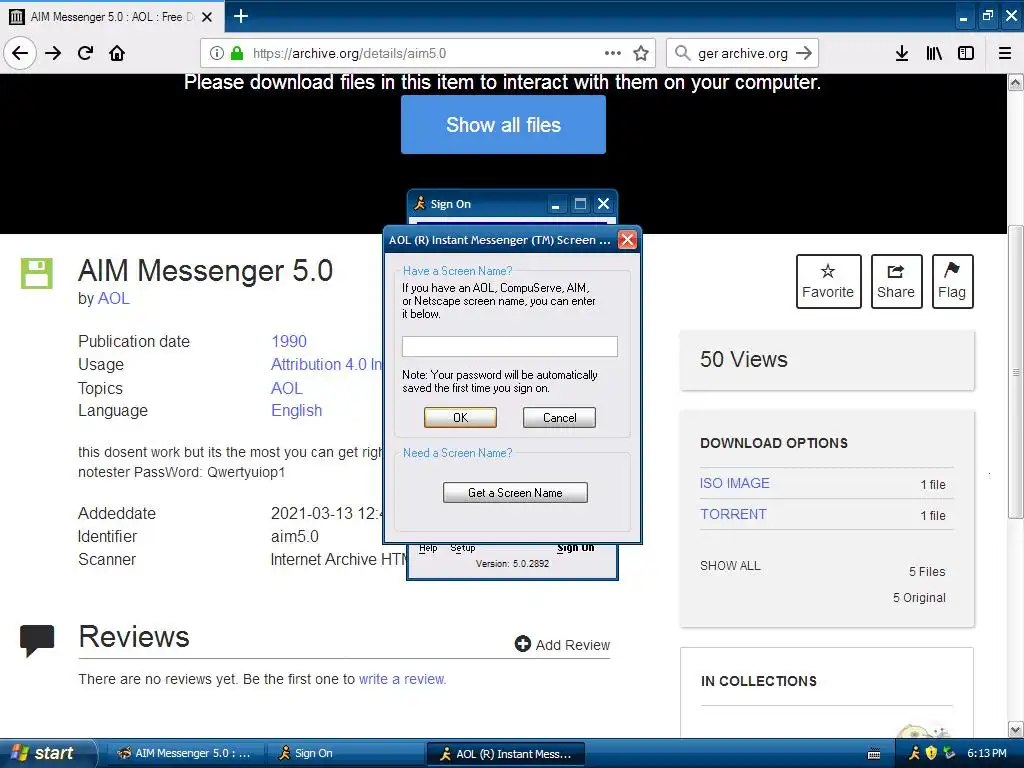The image size is (1024, 768).
Task: Bookmark this page with the star icon
Action: pyautogui.click(x=641, y=53)
